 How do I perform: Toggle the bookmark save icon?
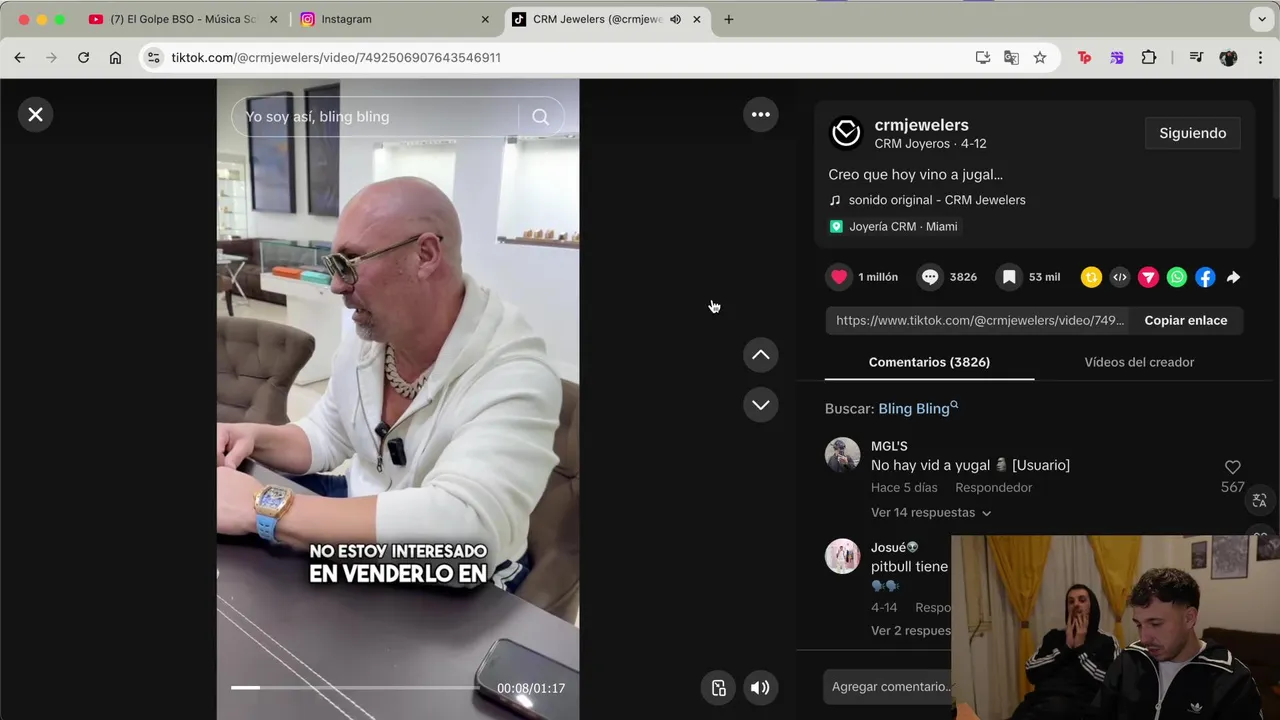coord(1009,277)
